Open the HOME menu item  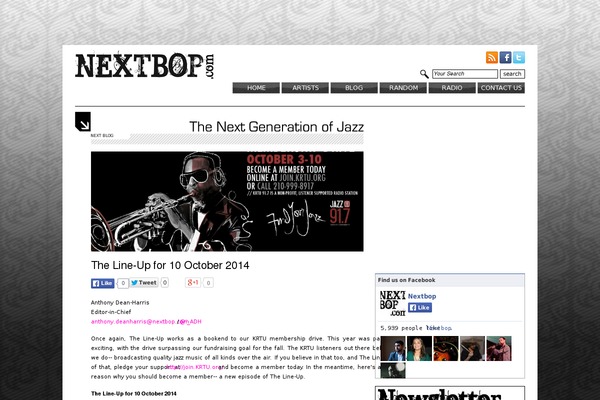[x=256, y=88]
